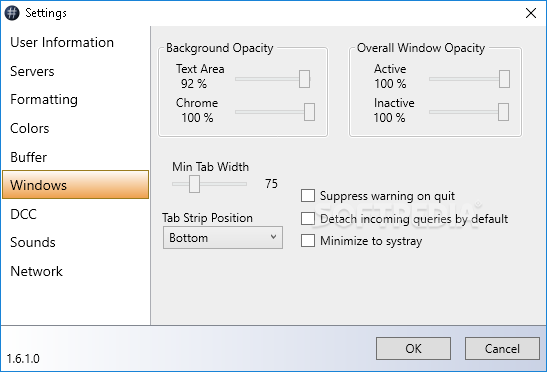The width and height of the screenshot is (547, 372).
Task: Toggle Minimize to systray checkbox
Action: (308, 241)
